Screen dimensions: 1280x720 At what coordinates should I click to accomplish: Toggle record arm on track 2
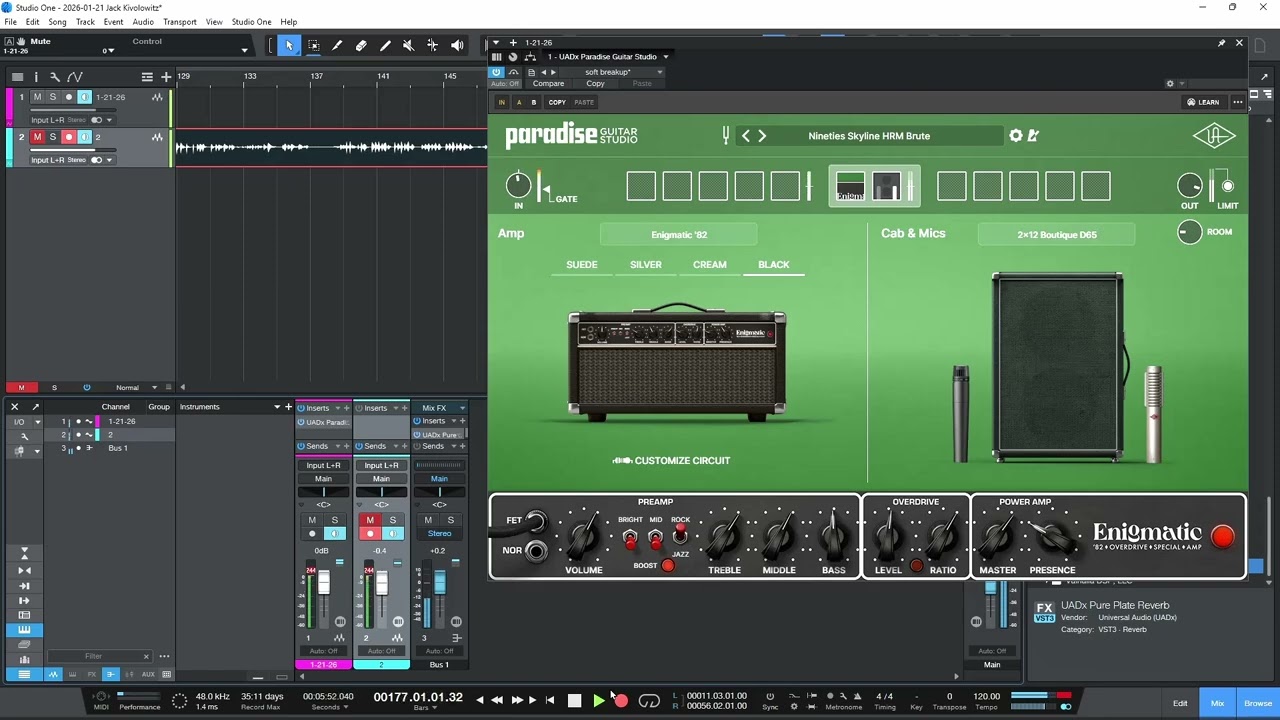69,137
